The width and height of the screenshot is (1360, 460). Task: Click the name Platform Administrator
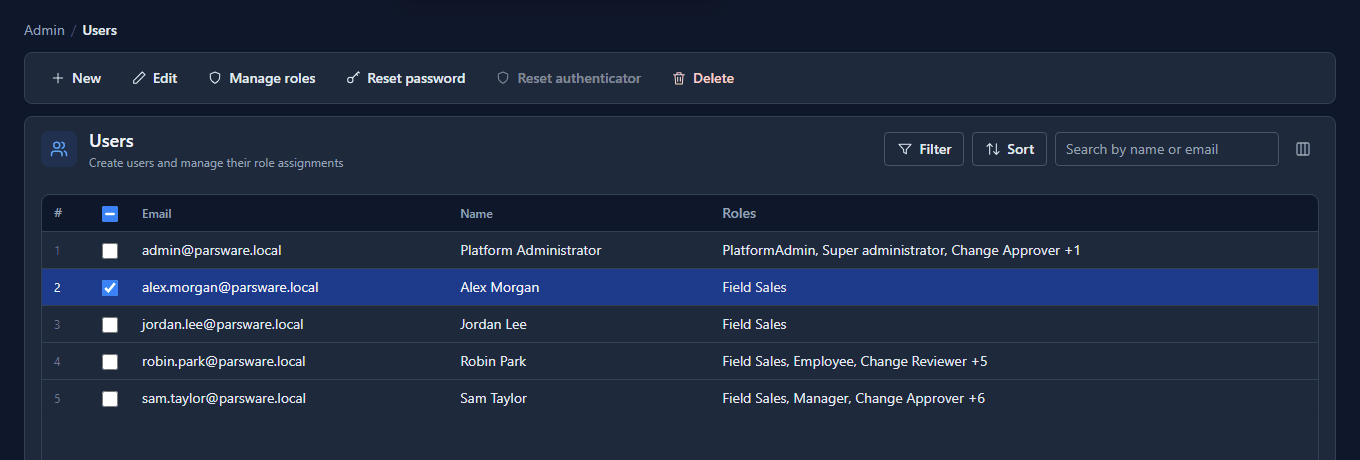pyautogui.click(x=531, y=250)
